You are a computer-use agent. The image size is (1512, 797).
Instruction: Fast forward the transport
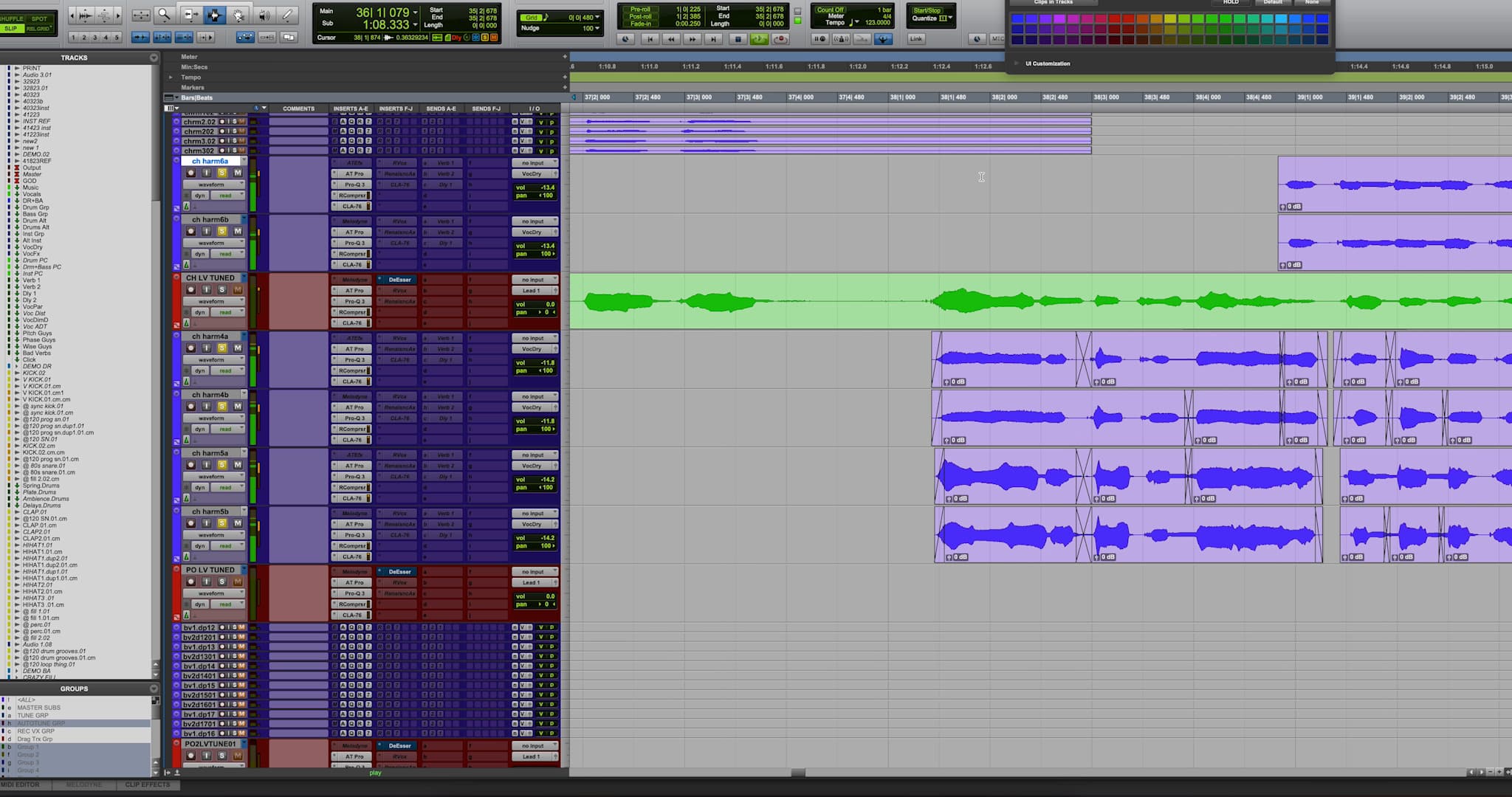click(693, 39)
